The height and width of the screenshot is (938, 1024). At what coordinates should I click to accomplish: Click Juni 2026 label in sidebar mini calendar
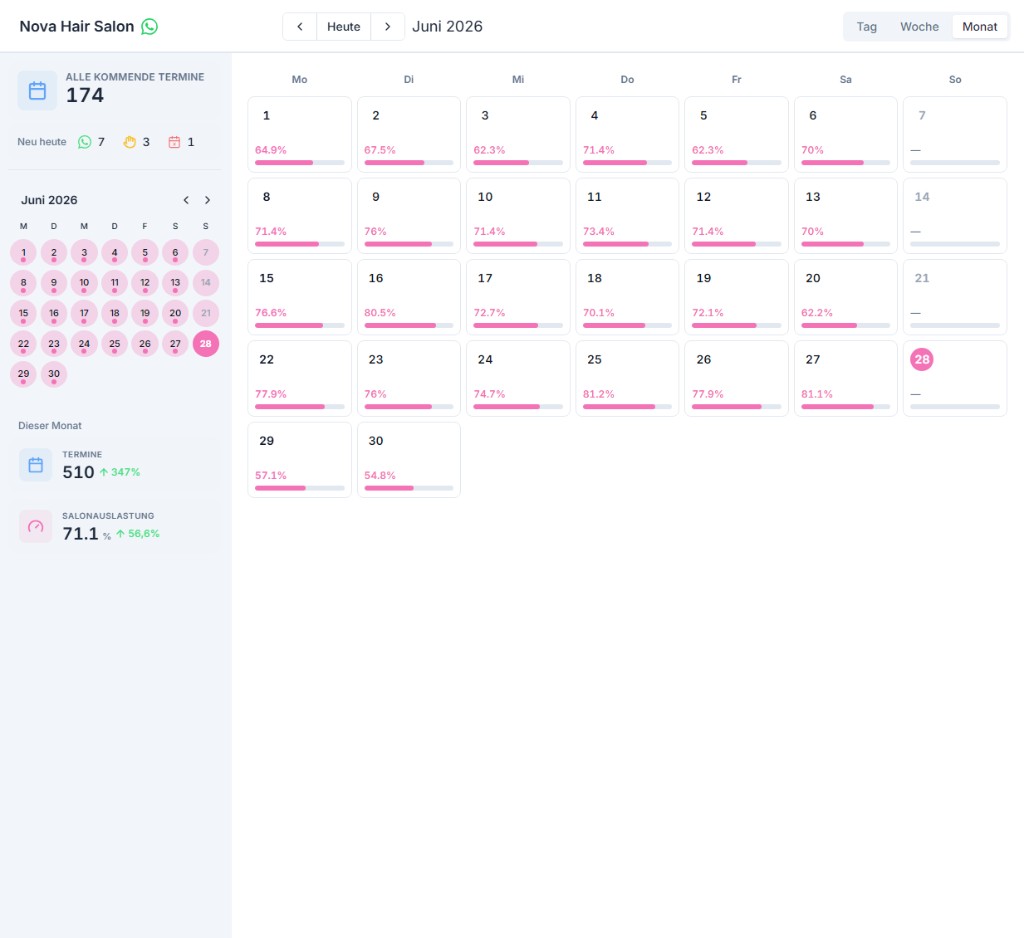(x=49, y=200)
